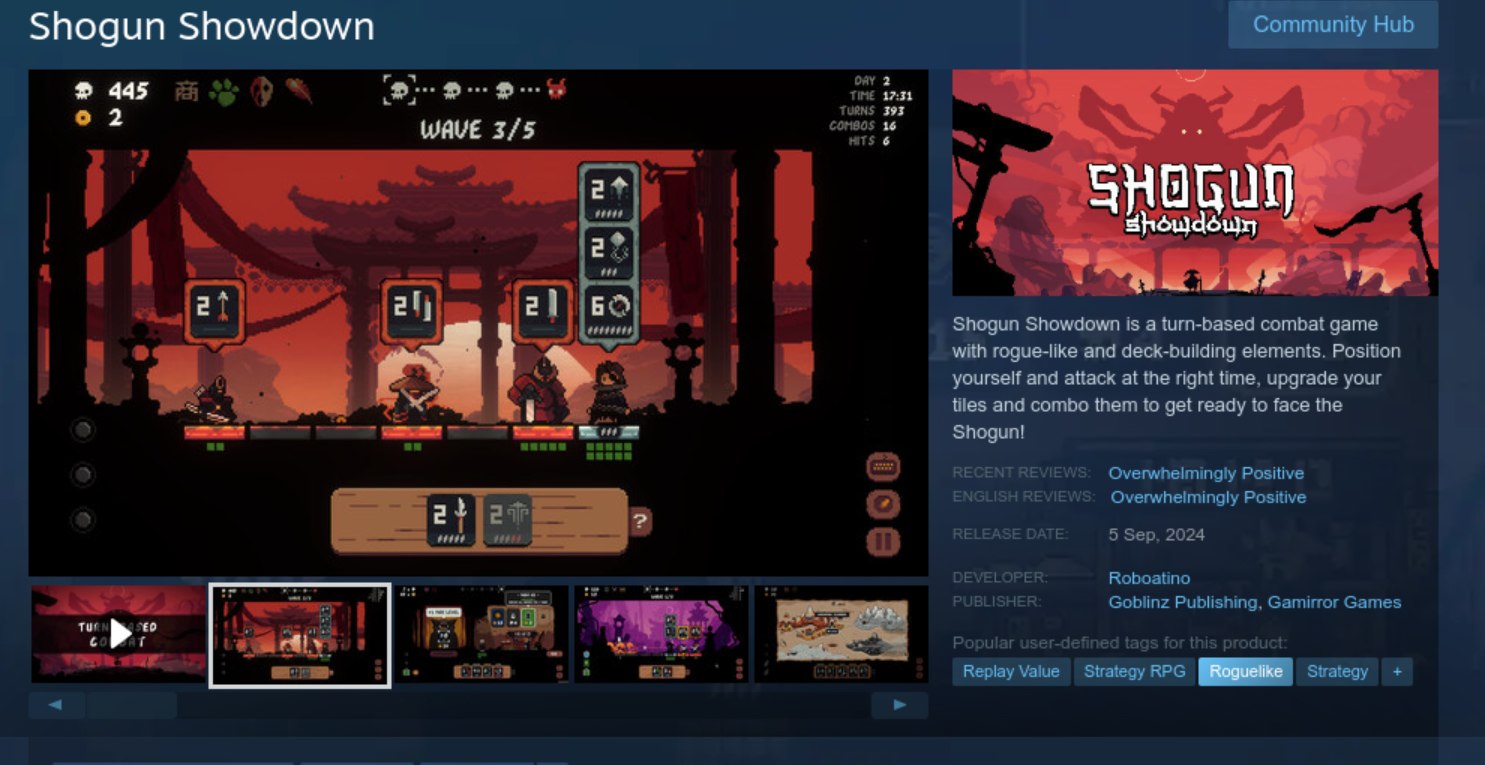Select the Replay Value tag
The height and width of the screenshot is (765, 1485).
click(x=1011, y=671)
